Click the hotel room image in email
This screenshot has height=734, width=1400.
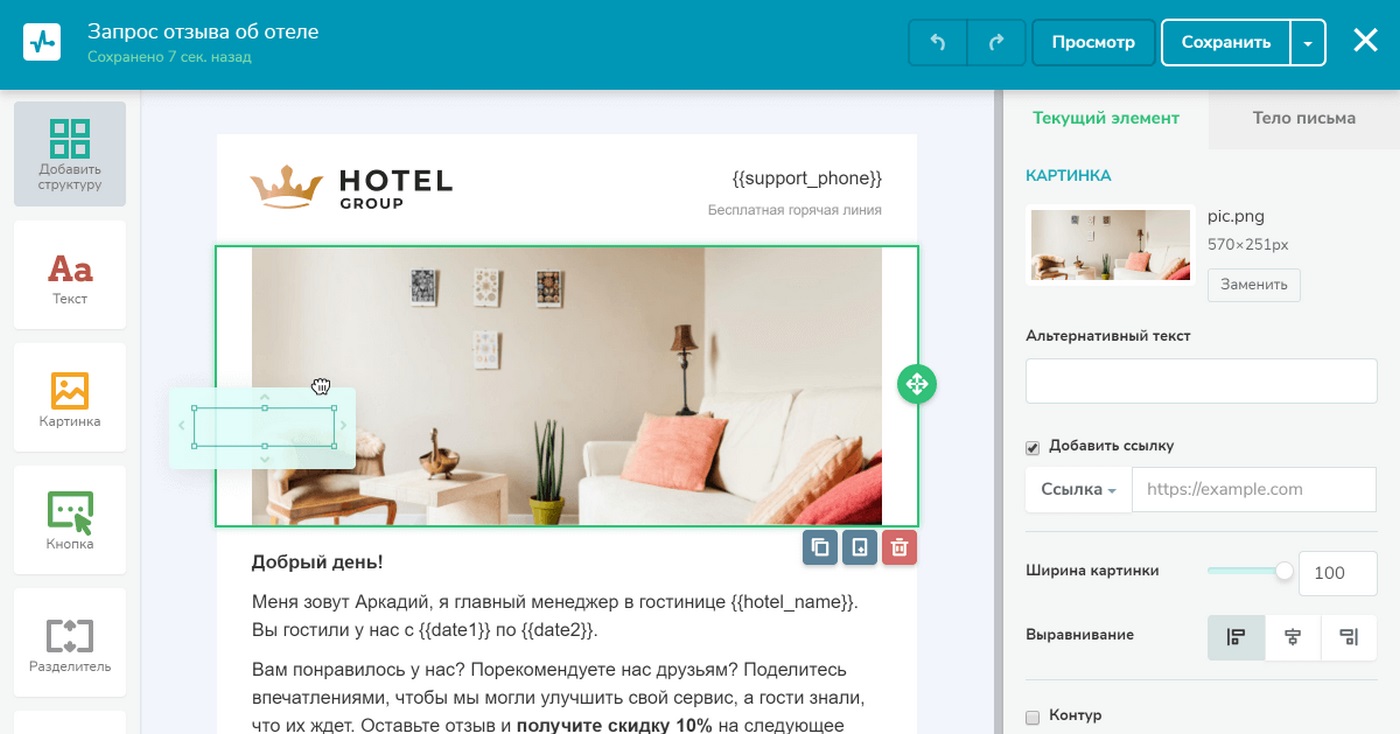click(x=567, y=386)
